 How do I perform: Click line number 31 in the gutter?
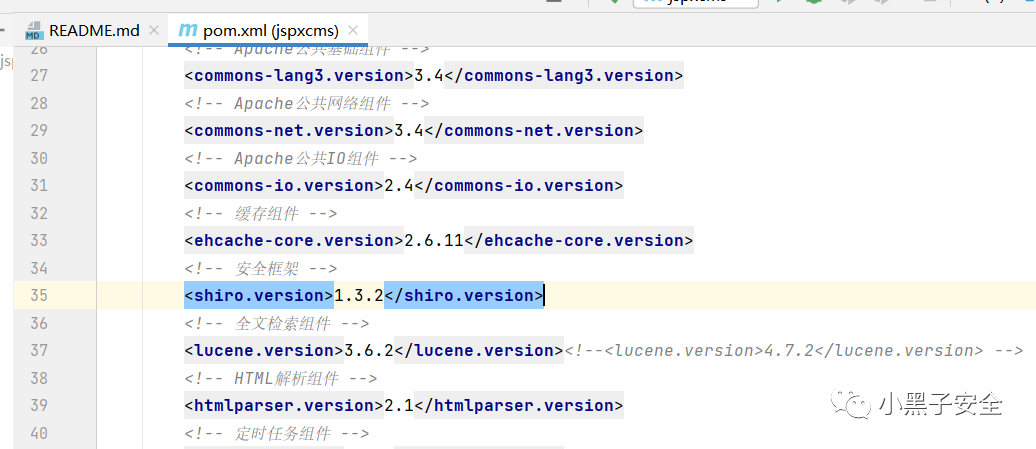click(39, 186)
